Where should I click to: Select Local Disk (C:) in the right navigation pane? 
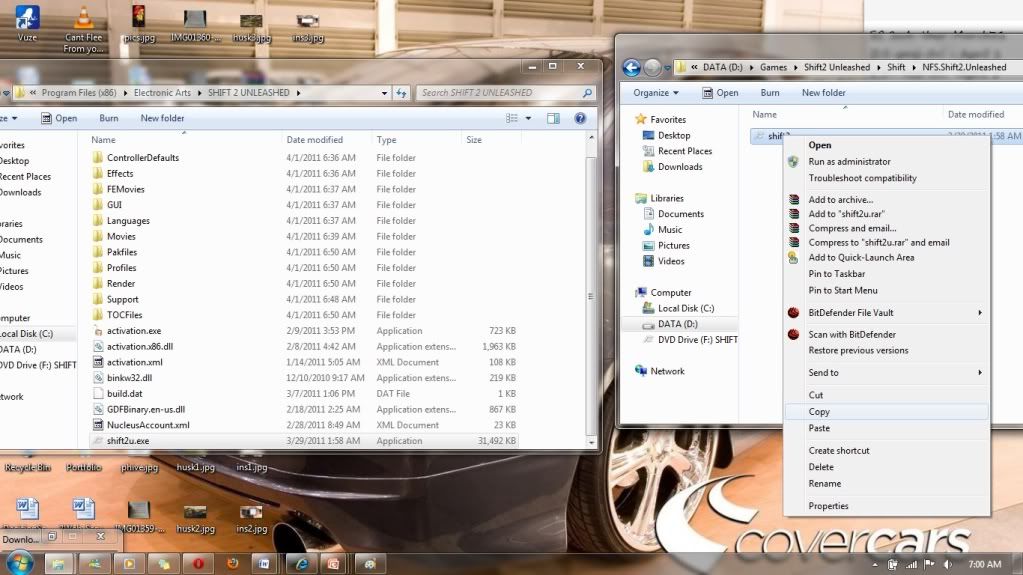pyautogui.click(x=679, y=308)
